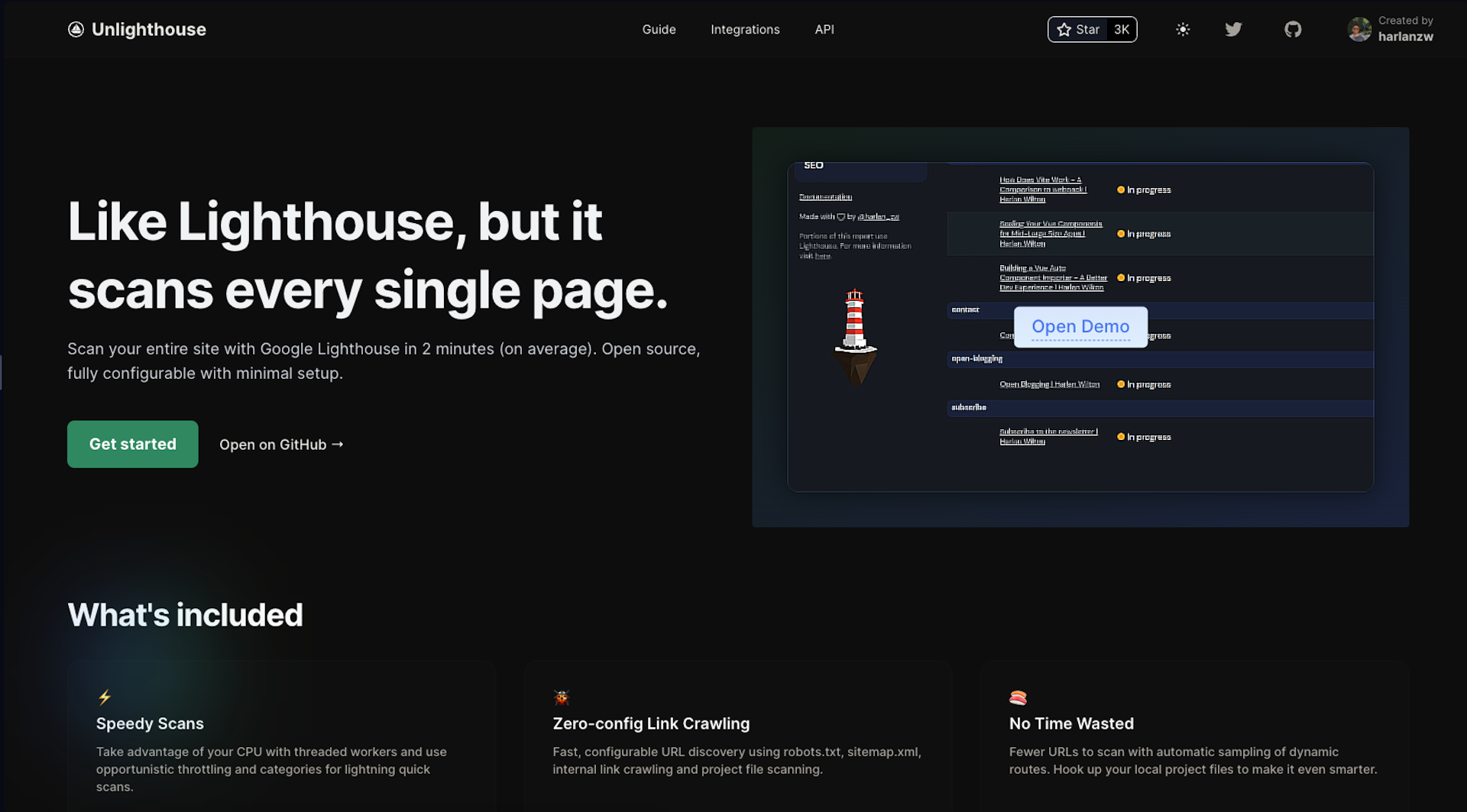
Task: Click In progress status beside Scaling Vue row
Action: [1144, 234]
